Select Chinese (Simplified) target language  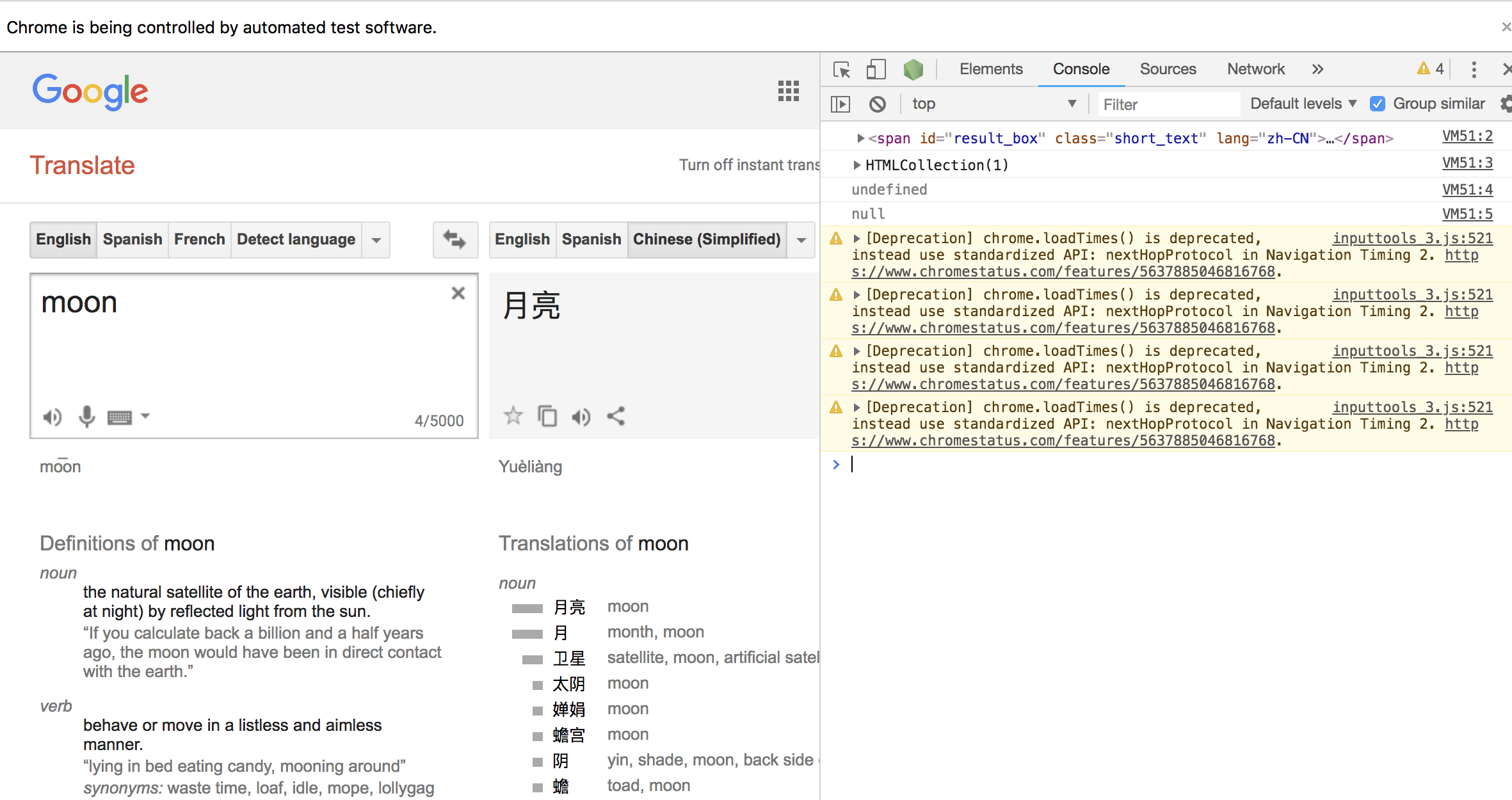[707, 239]
